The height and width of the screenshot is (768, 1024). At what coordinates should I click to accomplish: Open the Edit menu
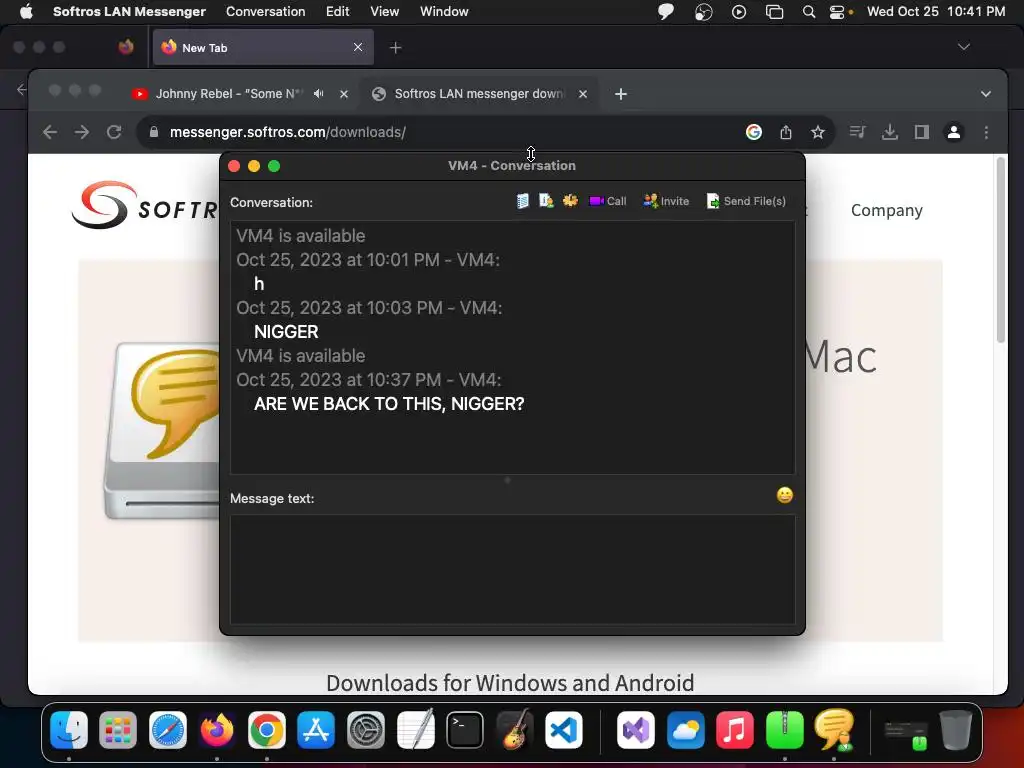click(x=338, y=11)
